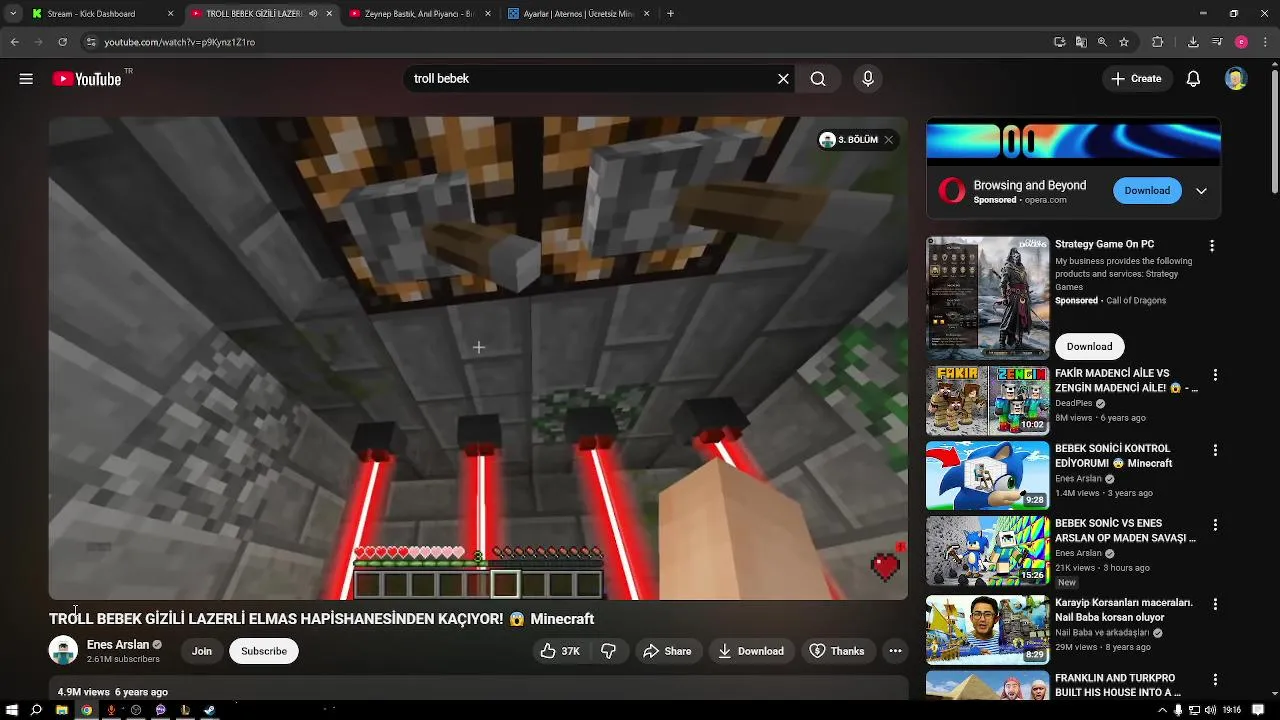This screenshot has width=1280, height=720.
Task: Open options for BEBEK SONİCİ KONTROL video
Action: (1215, 450)
